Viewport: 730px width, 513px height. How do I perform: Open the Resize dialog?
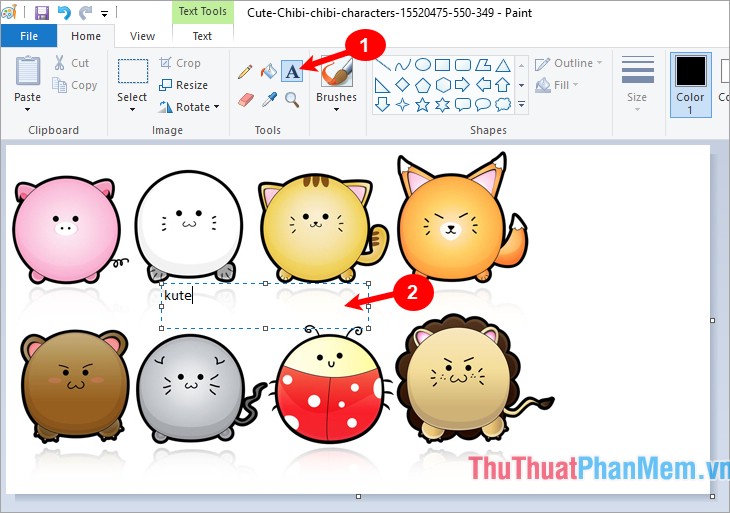pyautogui.click(x=183, y=85)
